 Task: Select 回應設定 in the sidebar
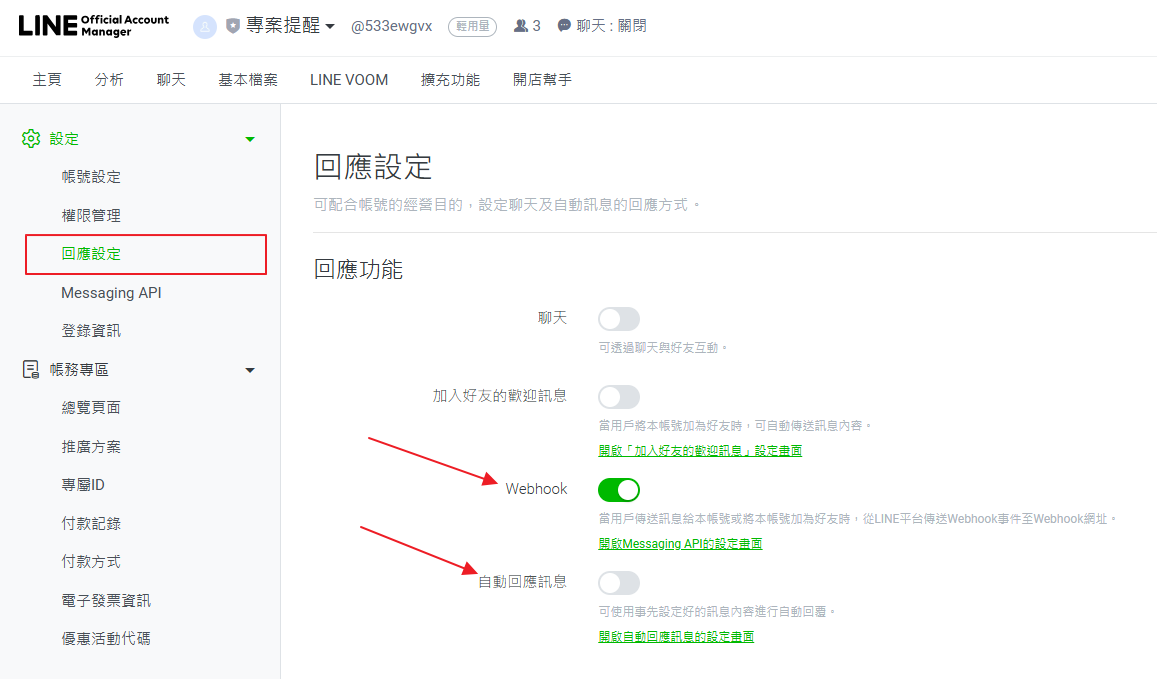click(91, 254)
